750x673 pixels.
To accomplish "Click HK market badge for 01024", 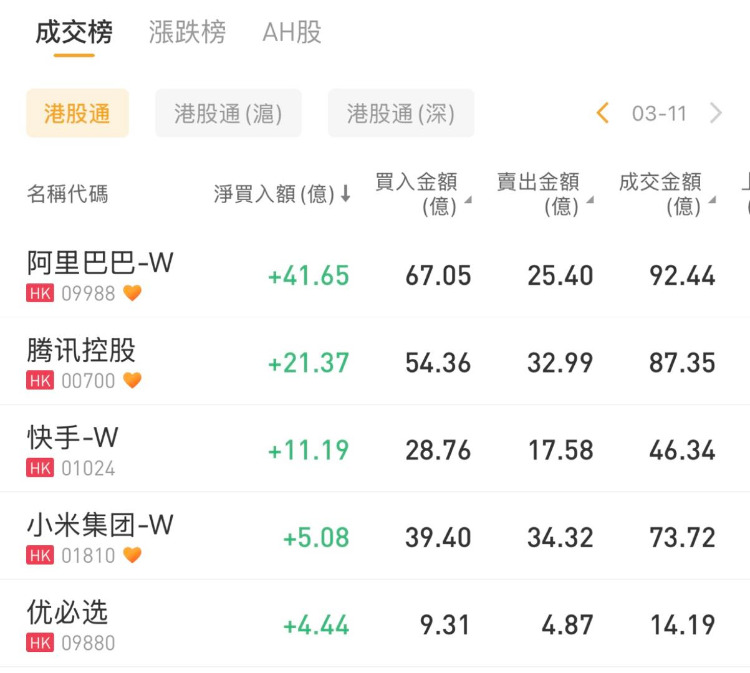I will click(x=40, y=468).
